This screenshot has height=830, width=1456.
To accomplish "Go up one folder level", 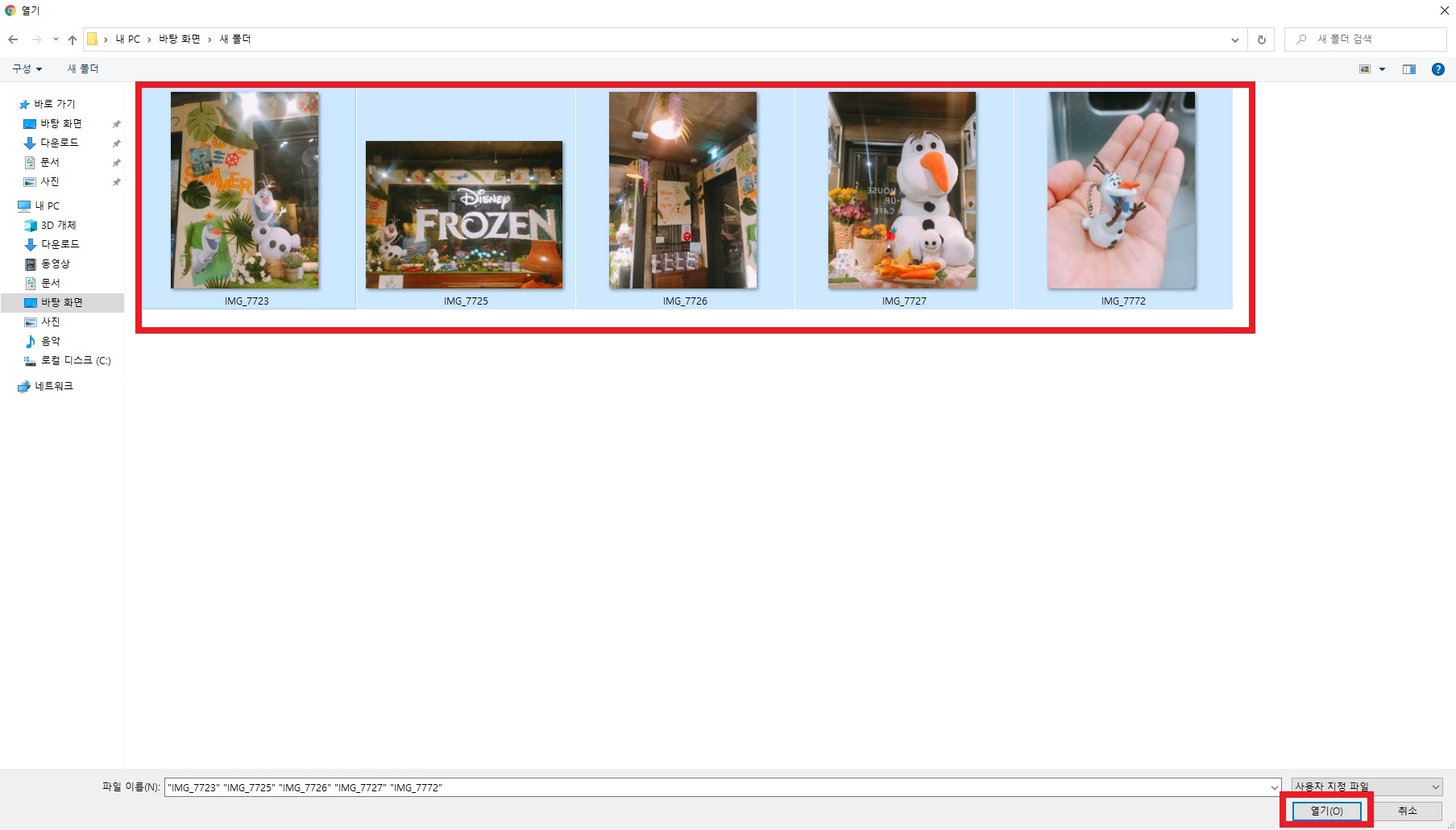I will coord(73,39).
